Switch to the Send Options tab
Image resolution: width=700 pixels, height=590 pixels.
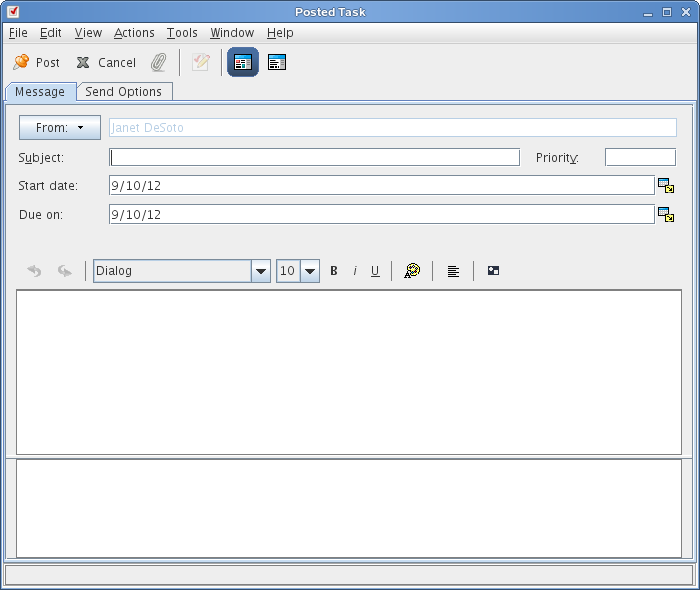(x=124, y=92)
